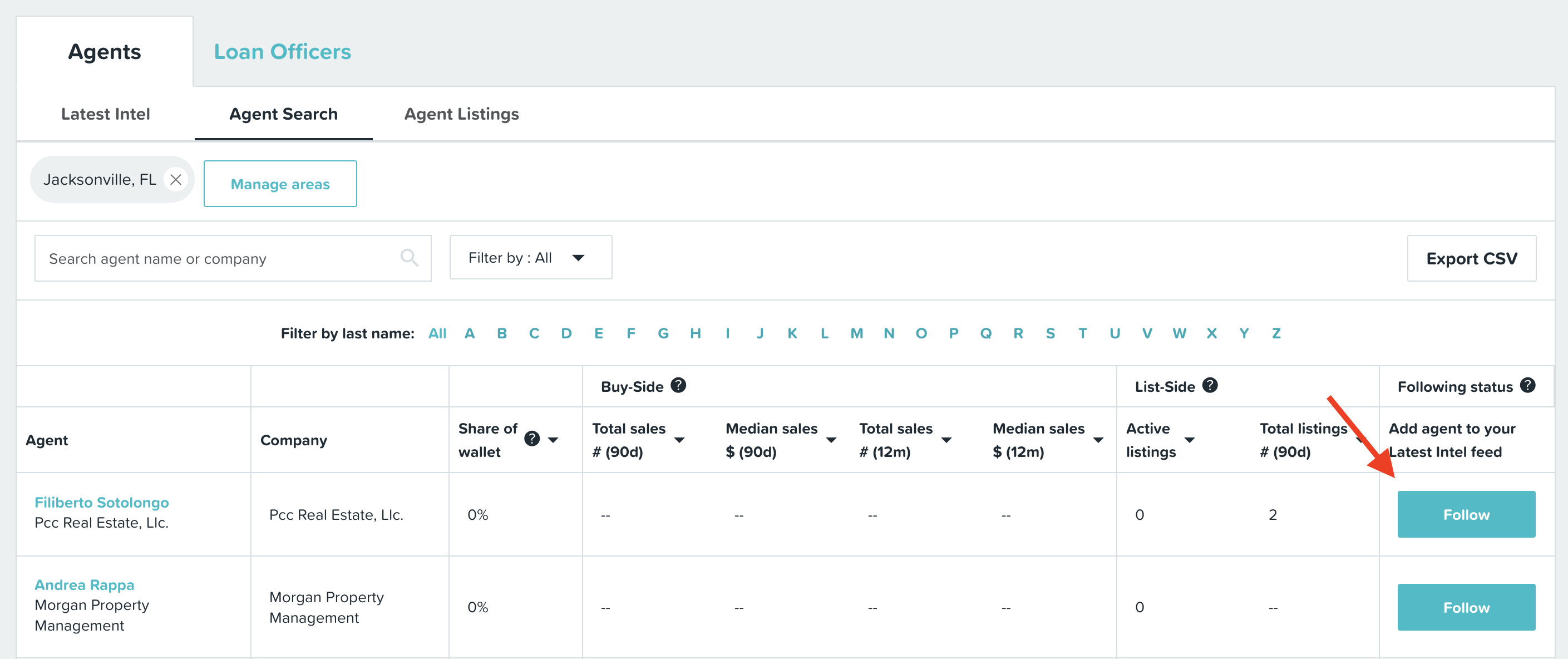Sort by Total sales # (12m)
1568x659 pixels.
pos(946,440)
